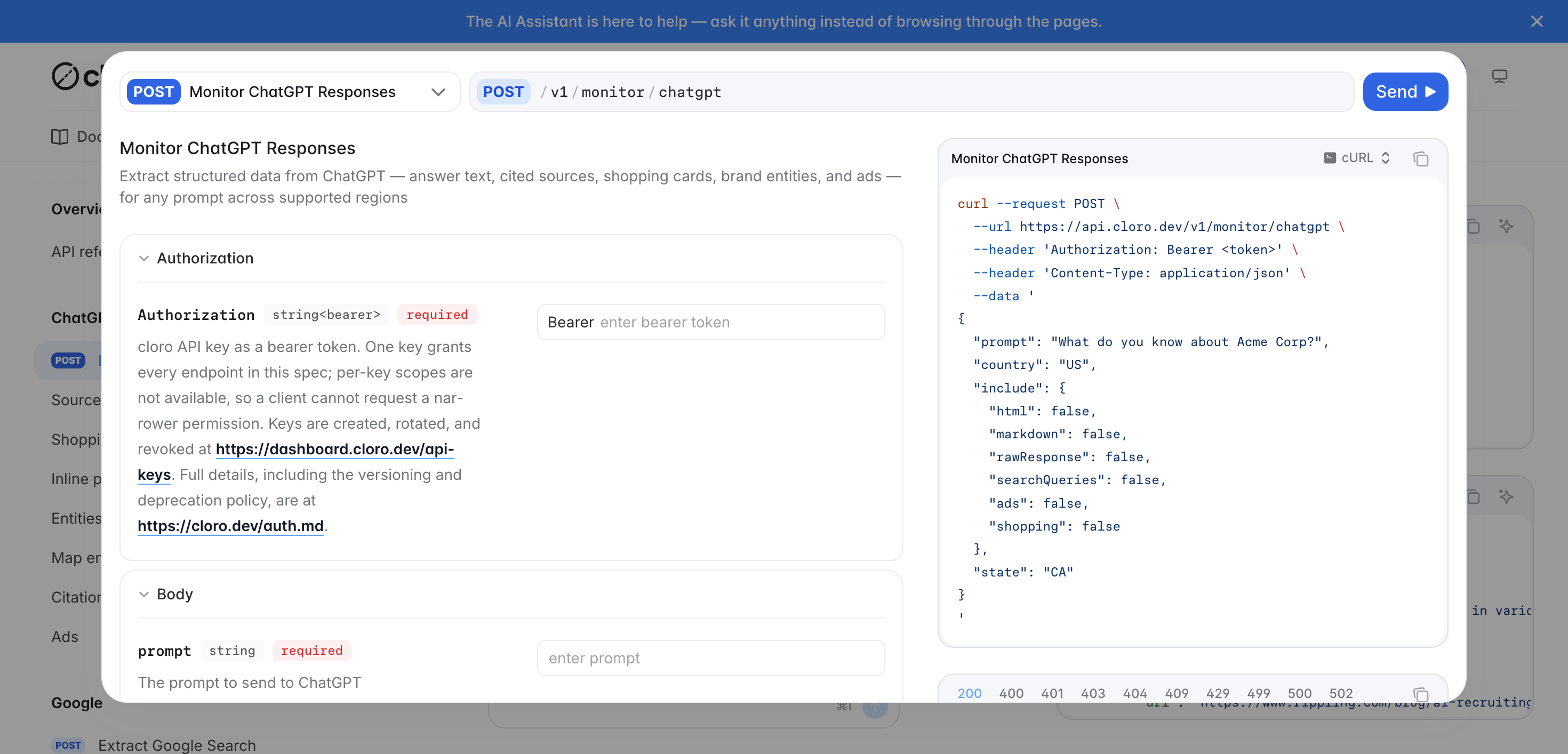
Task: Send the API request
Action: click(1405, 92)
